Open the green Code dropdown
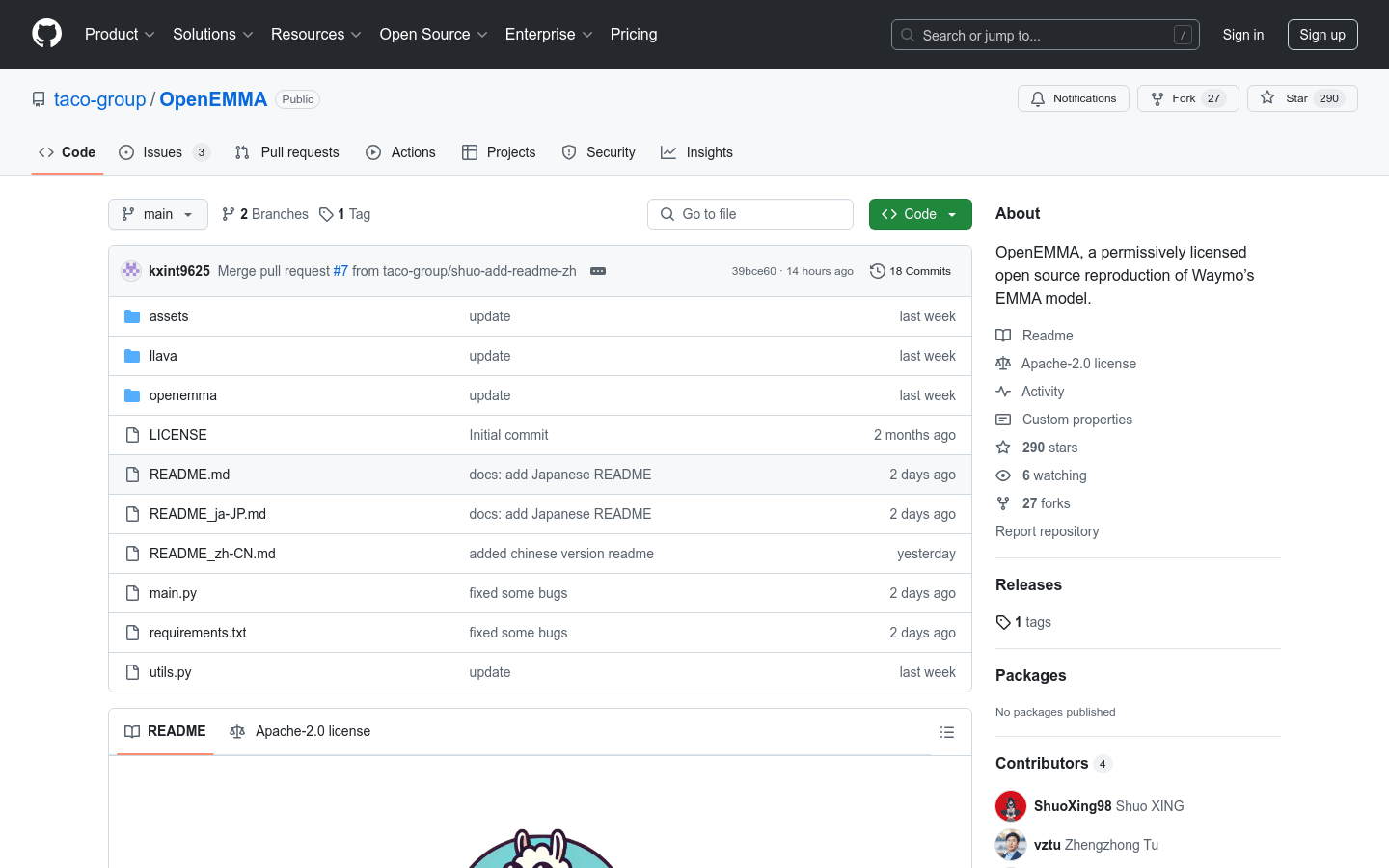Image resolution: width=1389 pixels, height=868 pixels. [x=920, y=213]
